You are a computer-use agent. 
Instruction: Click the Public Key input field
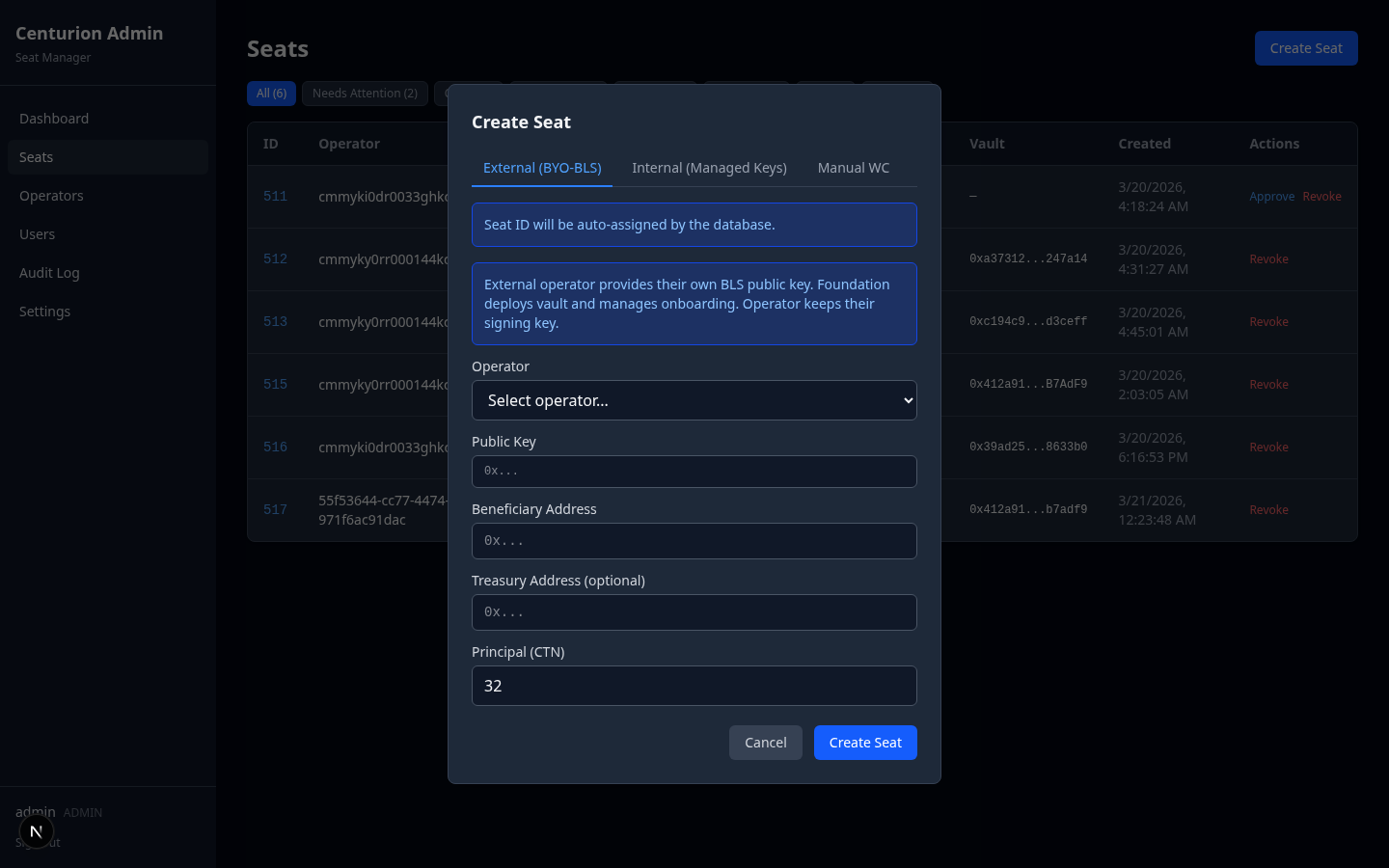[x=694, y=472]
